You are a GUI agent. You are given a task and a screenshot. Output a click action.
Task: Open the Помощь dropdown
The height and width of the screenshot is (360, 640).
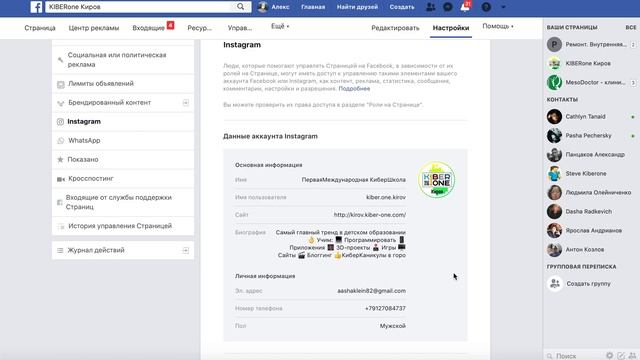point(498,26)
